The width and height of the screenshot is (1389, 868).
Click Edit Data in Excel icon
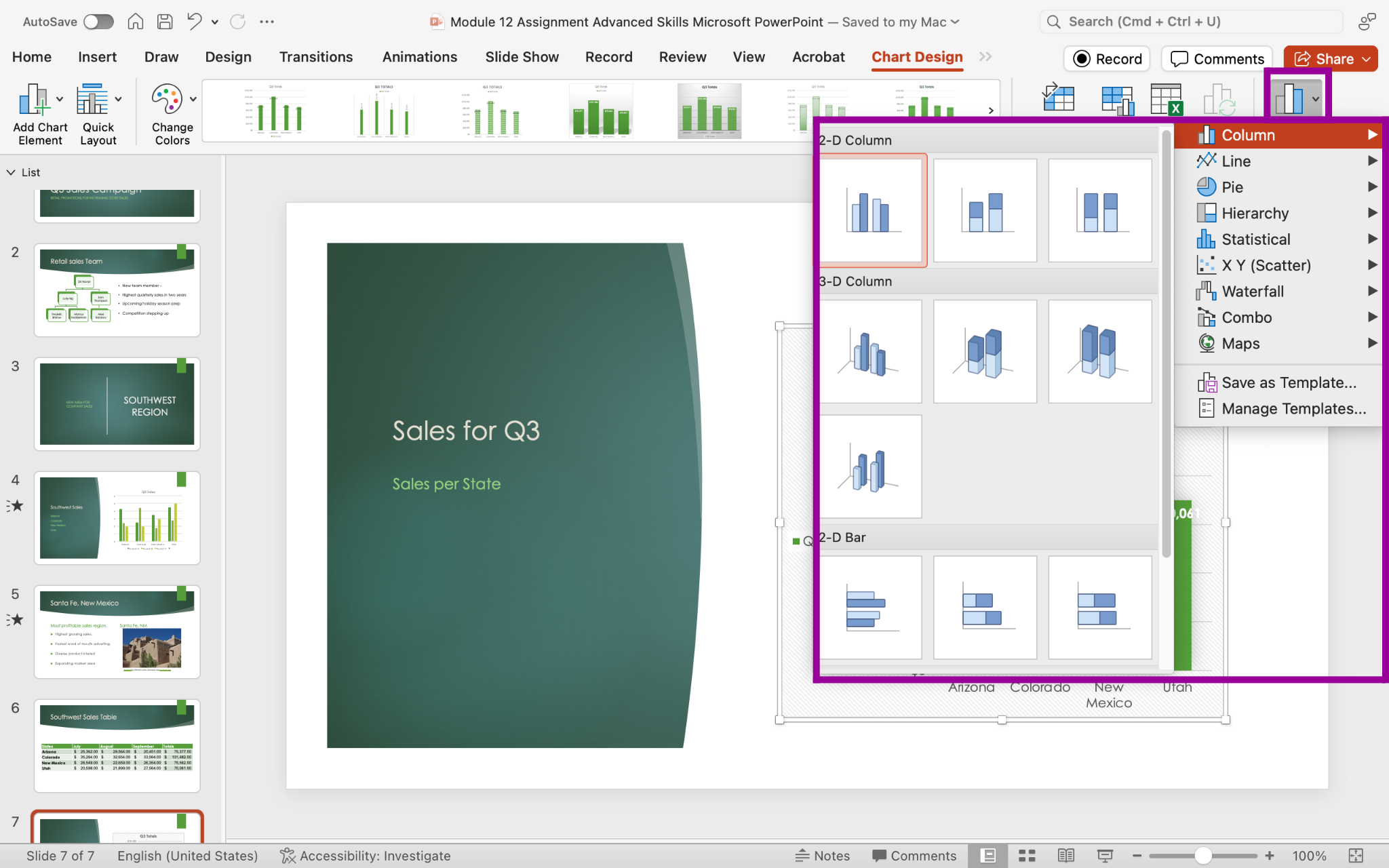click(1167, 100)
